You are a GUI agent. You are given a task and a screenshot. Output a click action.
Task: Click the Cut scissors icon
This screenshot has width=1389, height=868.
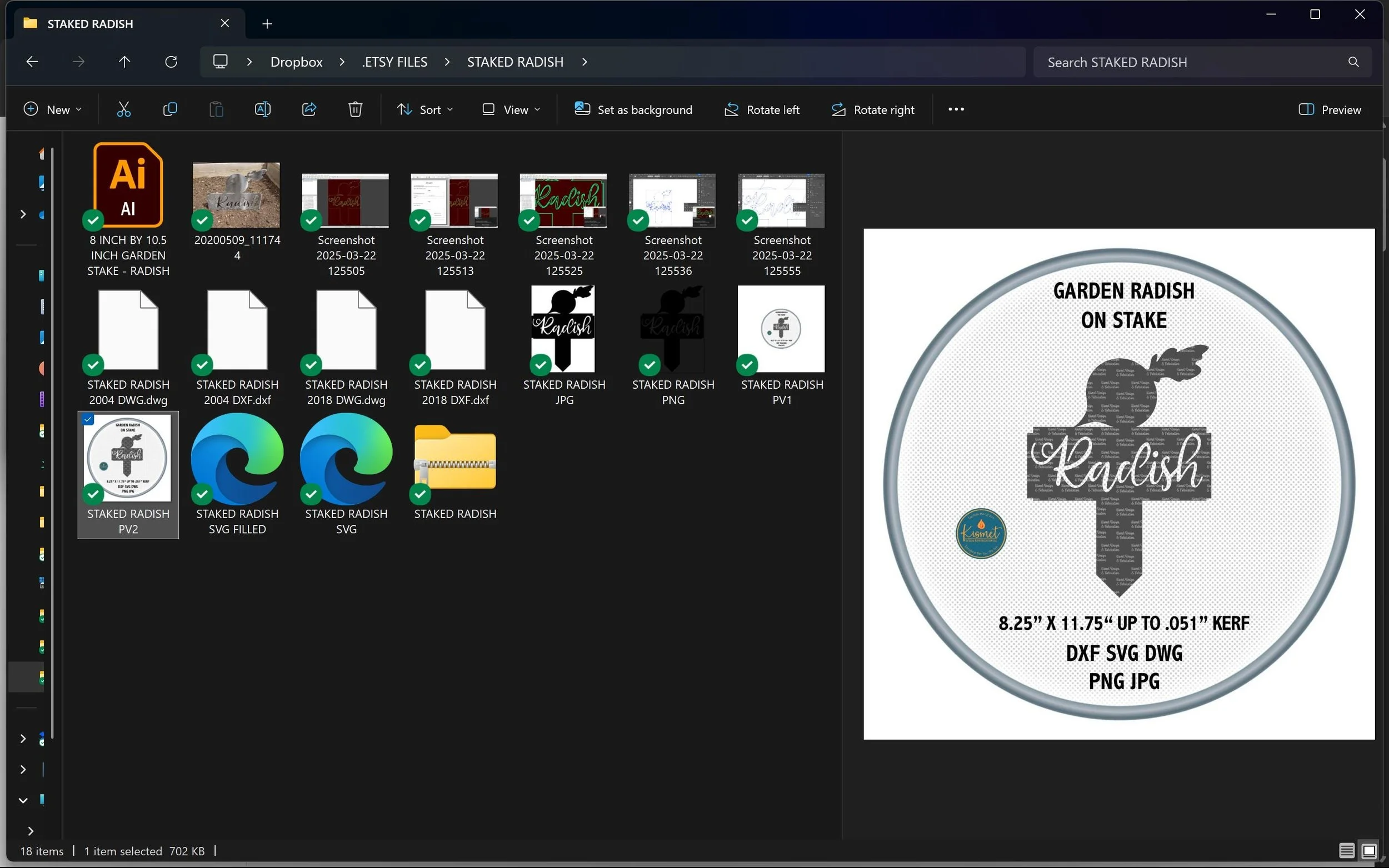[x=123, y=109]
